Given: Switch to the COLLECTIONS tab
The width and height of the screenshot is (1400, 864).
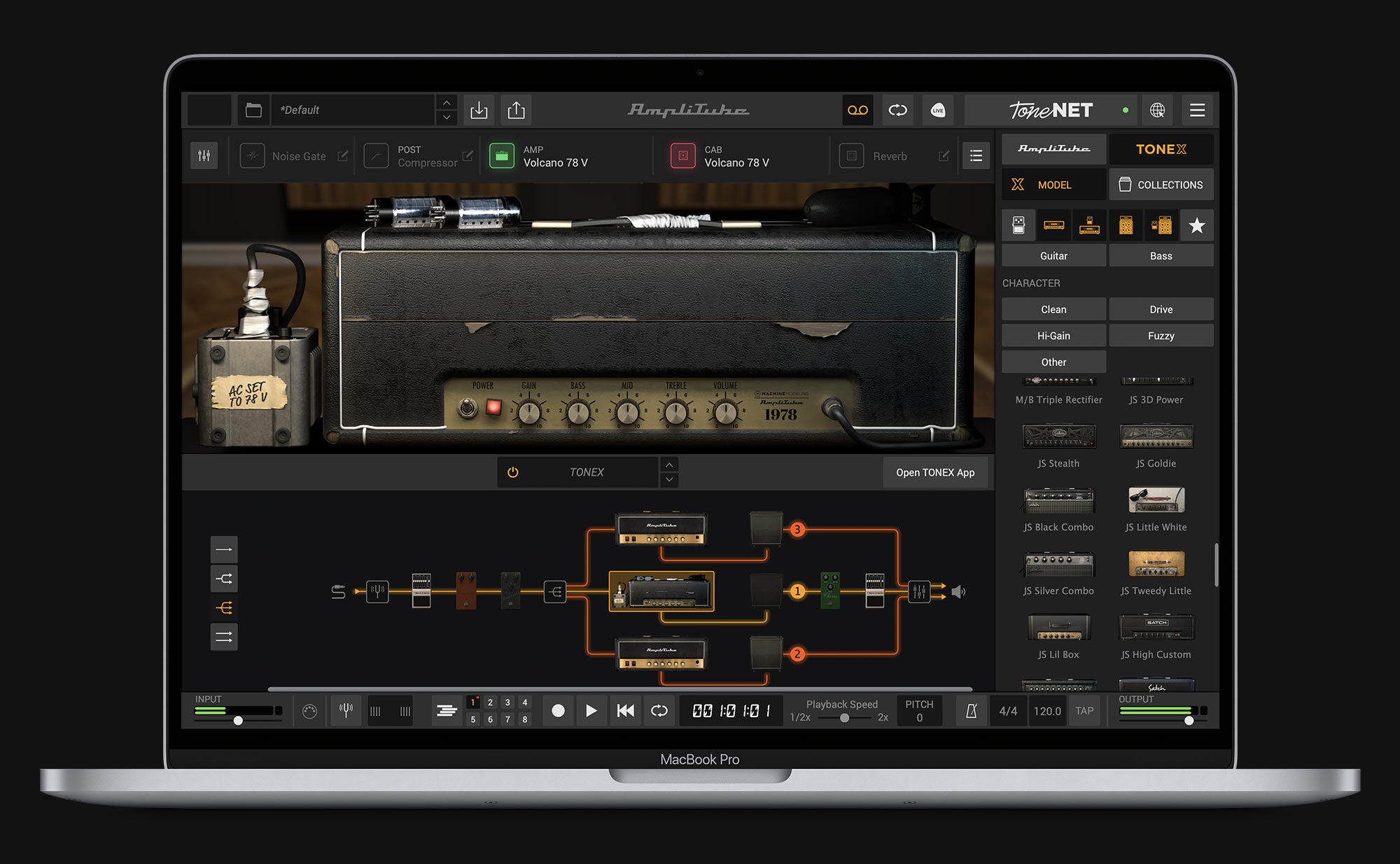Looking at the screenshot, I should [x=1161, y=184].
